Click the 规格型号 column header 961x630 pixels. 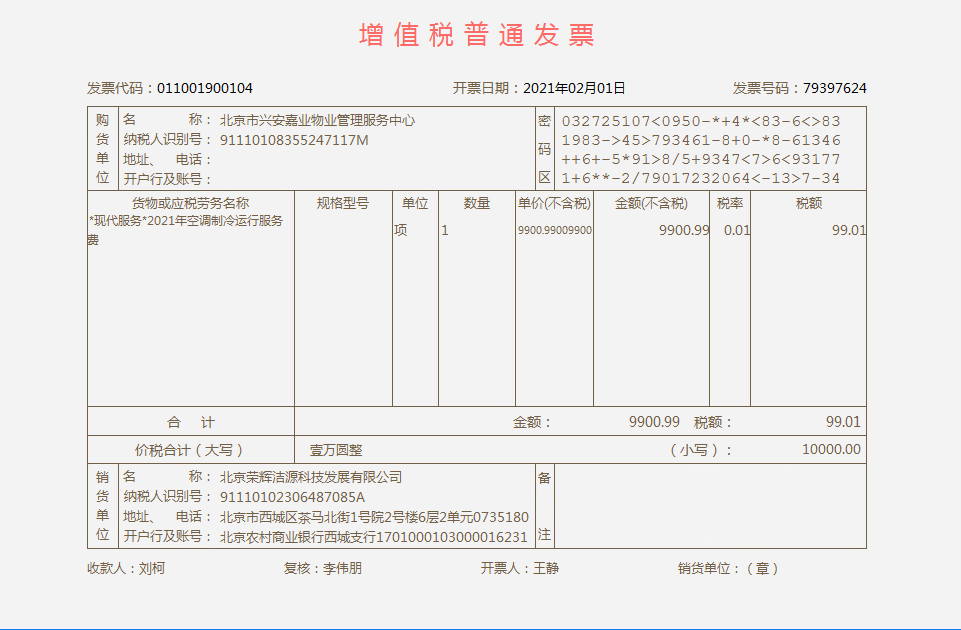[x=343, y=203]
